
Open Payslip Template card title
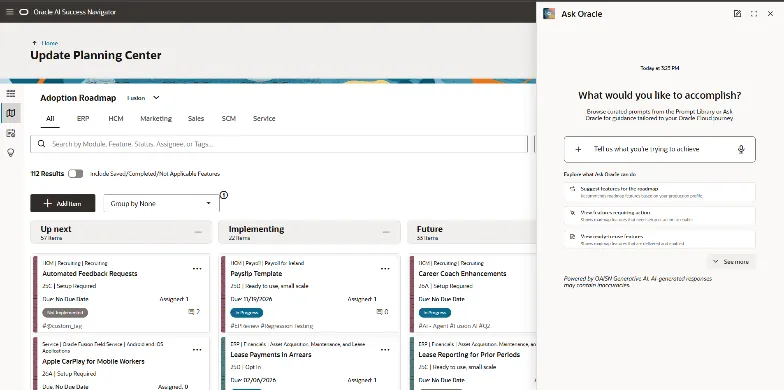click(x=256, y=274)
